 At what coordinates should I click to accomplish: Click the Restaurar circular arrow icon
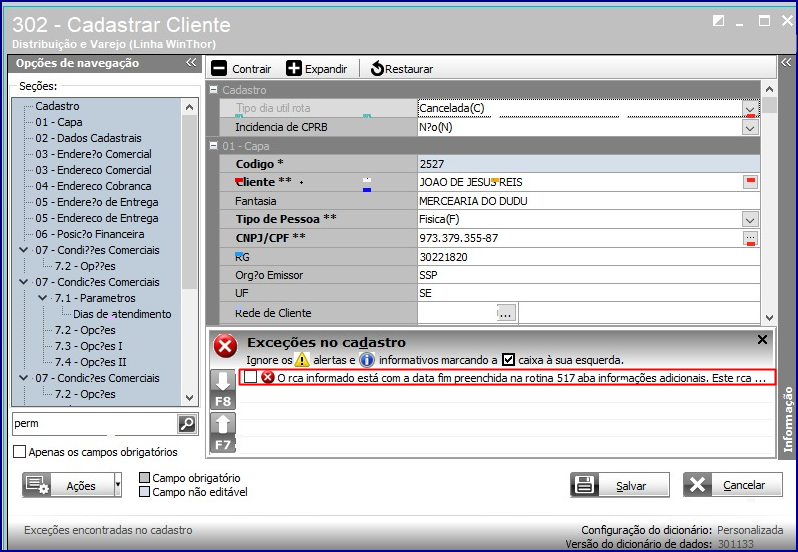tap(377, 68)
